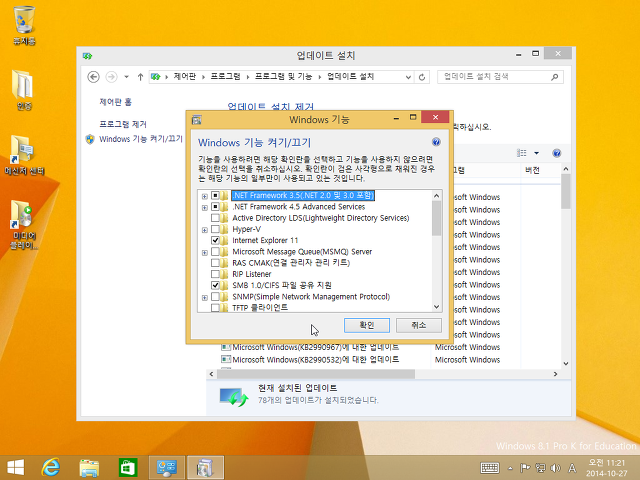The image size is (640, 480).
Task: Open recent locations dropdown arrow
Action: tap(127, 77)
